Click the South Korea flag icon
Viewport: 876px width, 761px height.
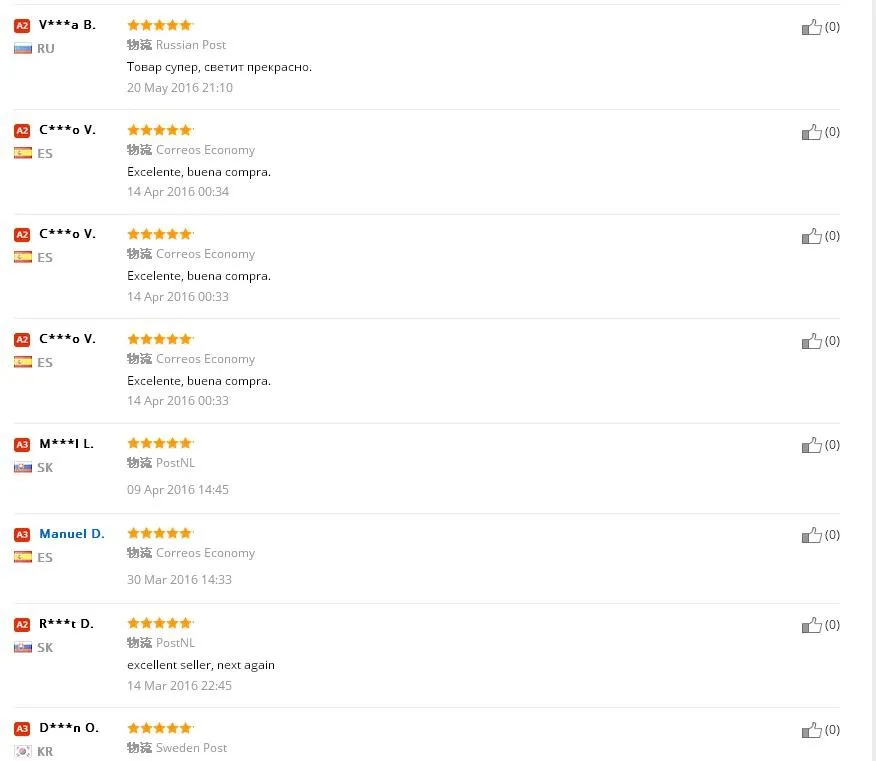[23, 751]
